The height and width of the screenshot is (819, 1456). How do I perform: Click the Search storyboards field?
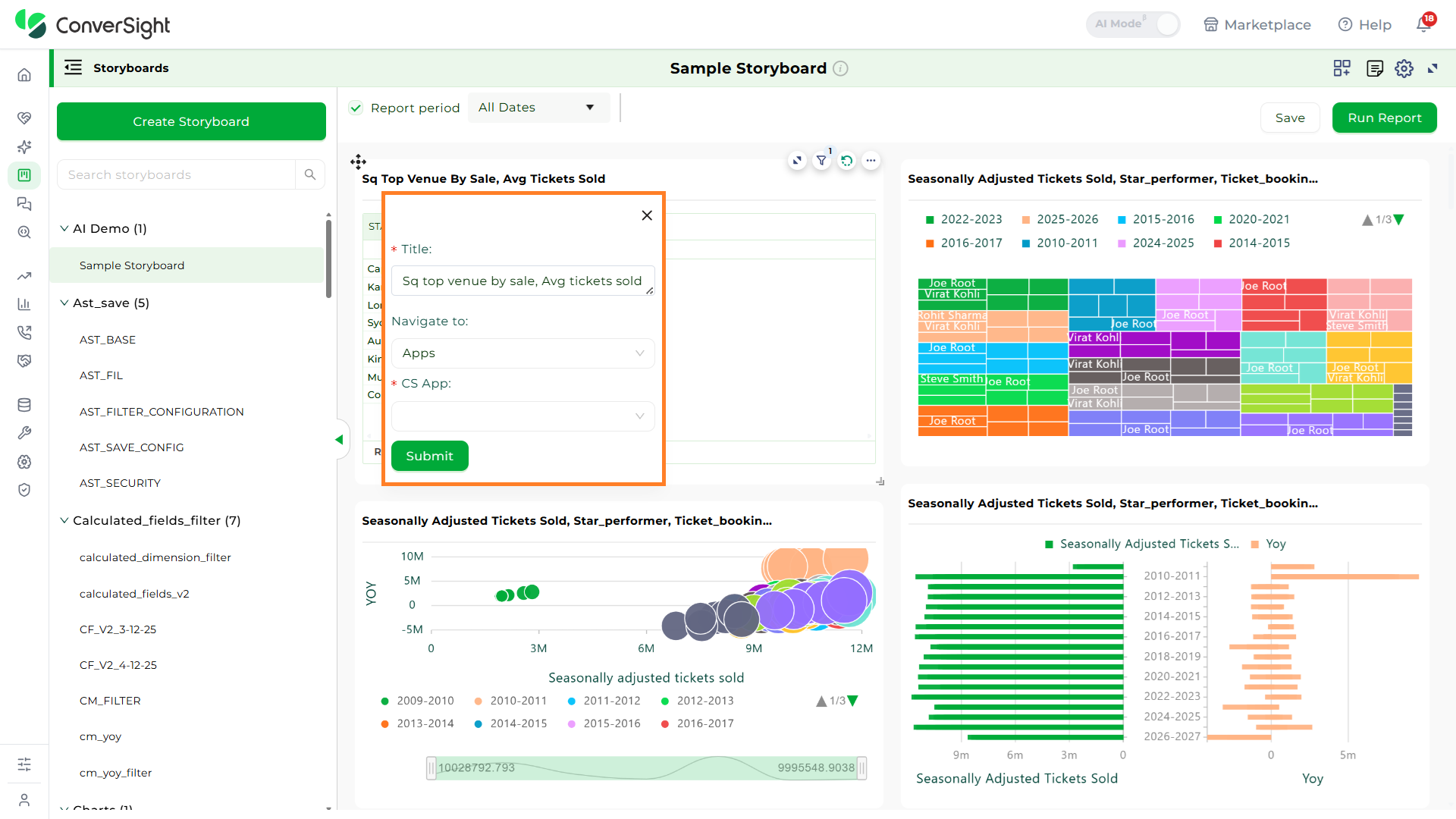tap(176, 174)
